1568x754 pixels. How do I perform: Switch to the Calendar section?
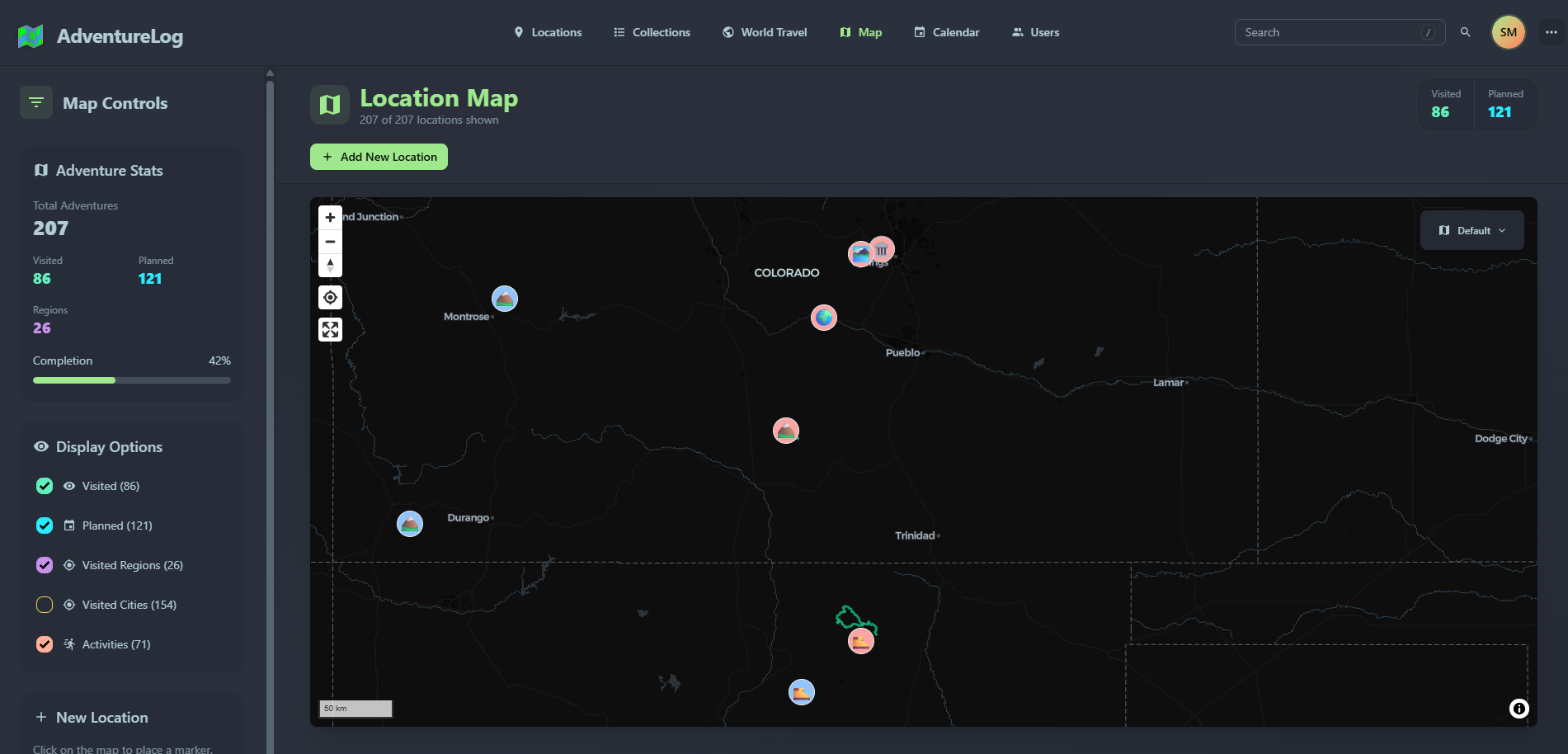946,32
